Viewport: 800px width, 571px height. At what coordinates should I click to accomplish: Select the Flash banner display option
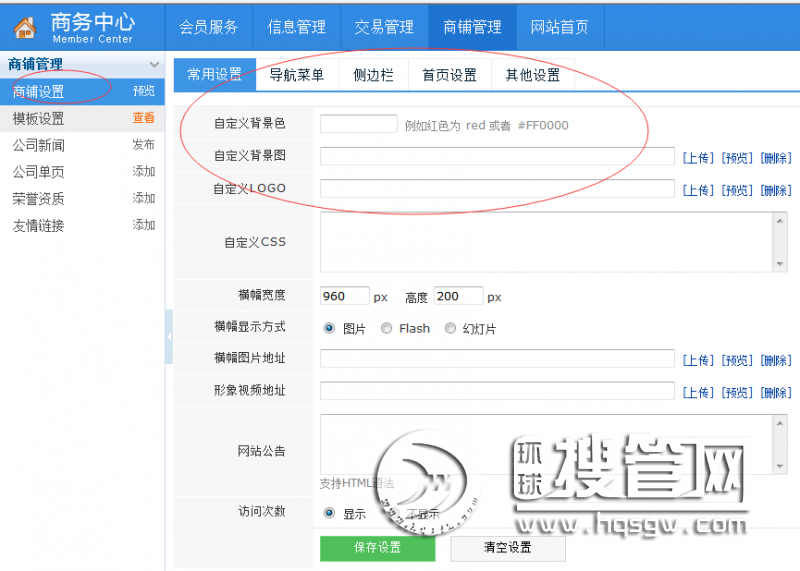pyautogui.click(x=386, y=328)
